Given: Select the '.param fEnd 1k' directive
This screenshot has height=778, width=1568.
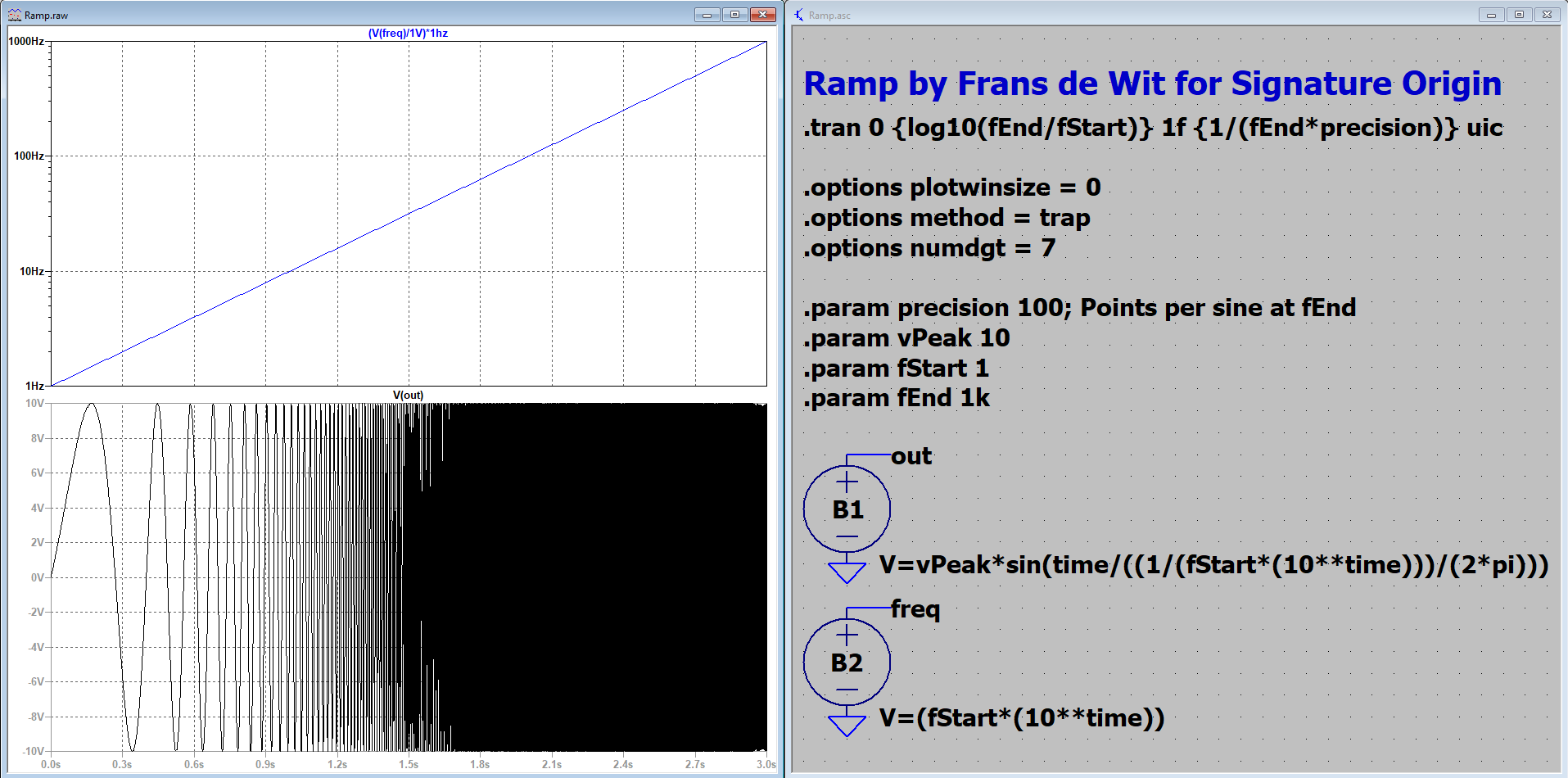Looking at the screenshot, I should point(897,398).
